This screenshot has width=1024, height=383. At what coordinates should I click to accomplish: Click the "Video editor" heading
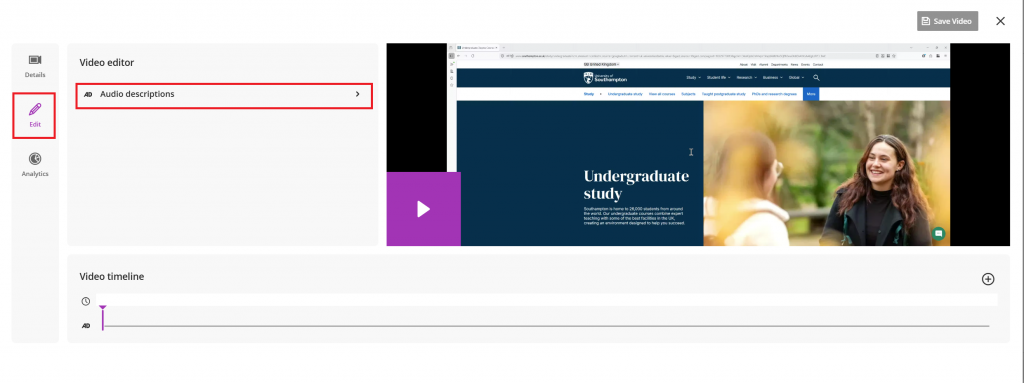(x=106, y=63)
